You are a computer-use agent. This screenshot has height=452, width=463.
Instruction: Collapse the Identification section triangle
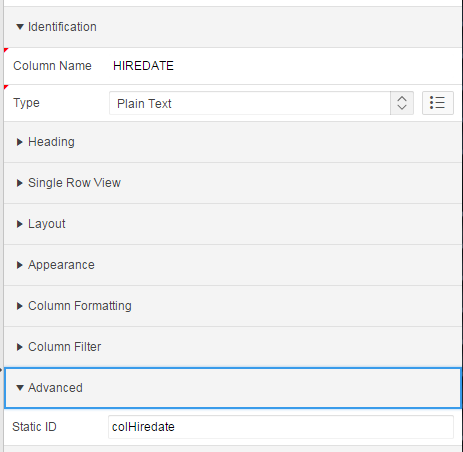tap(20, 27)
